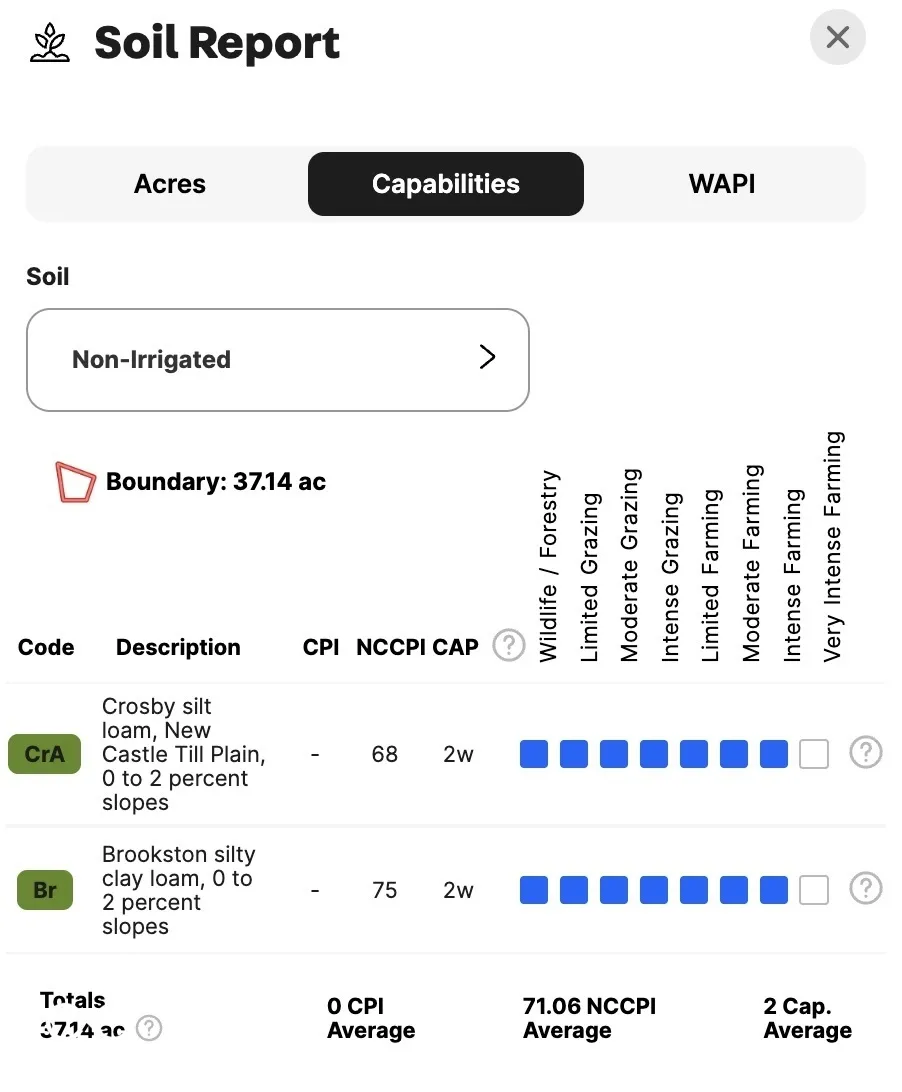Click the green CrA soil code badge
902x1092 pixels.
[44, 754]
